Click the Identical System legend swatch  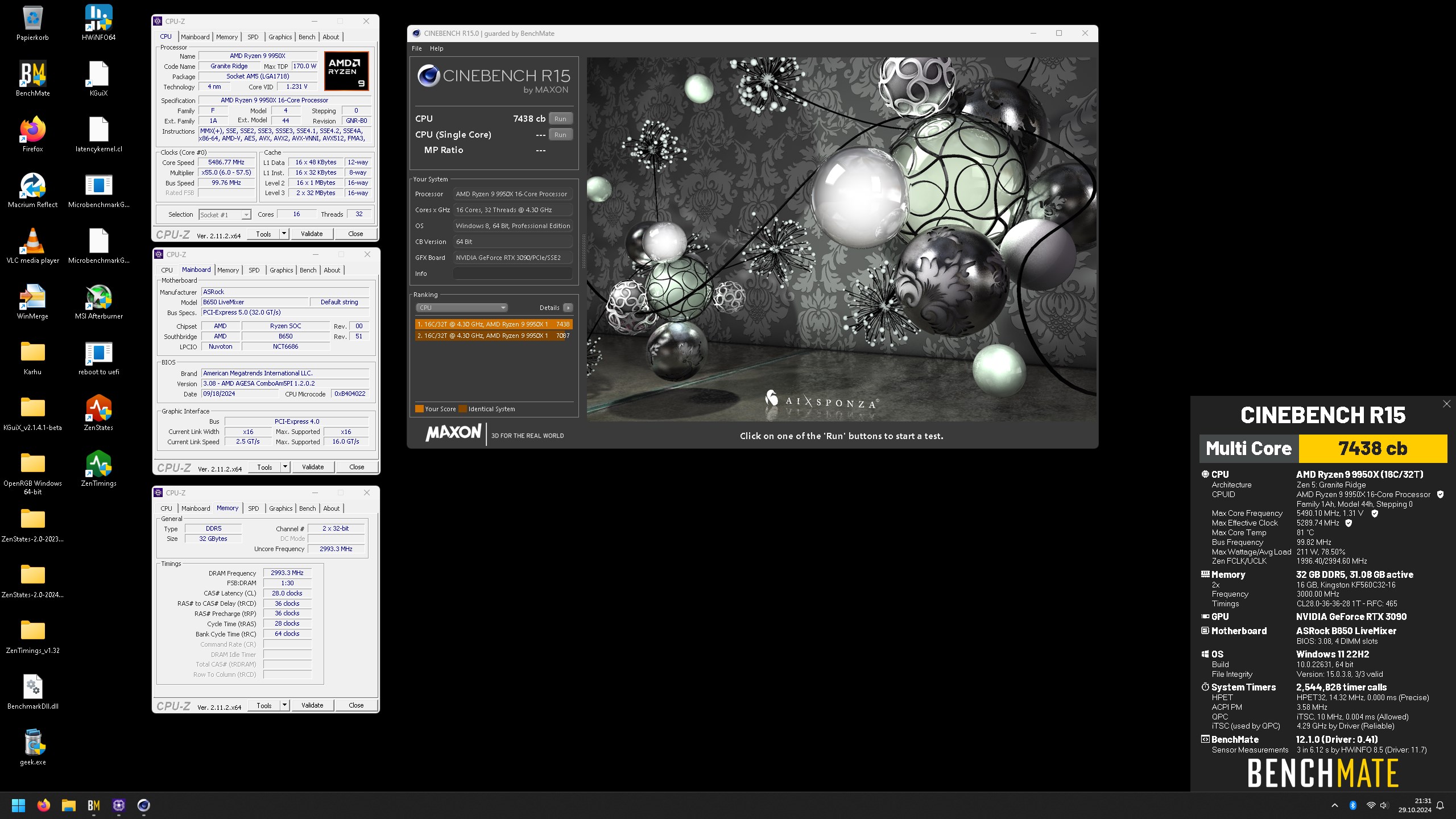coord(462,408)
